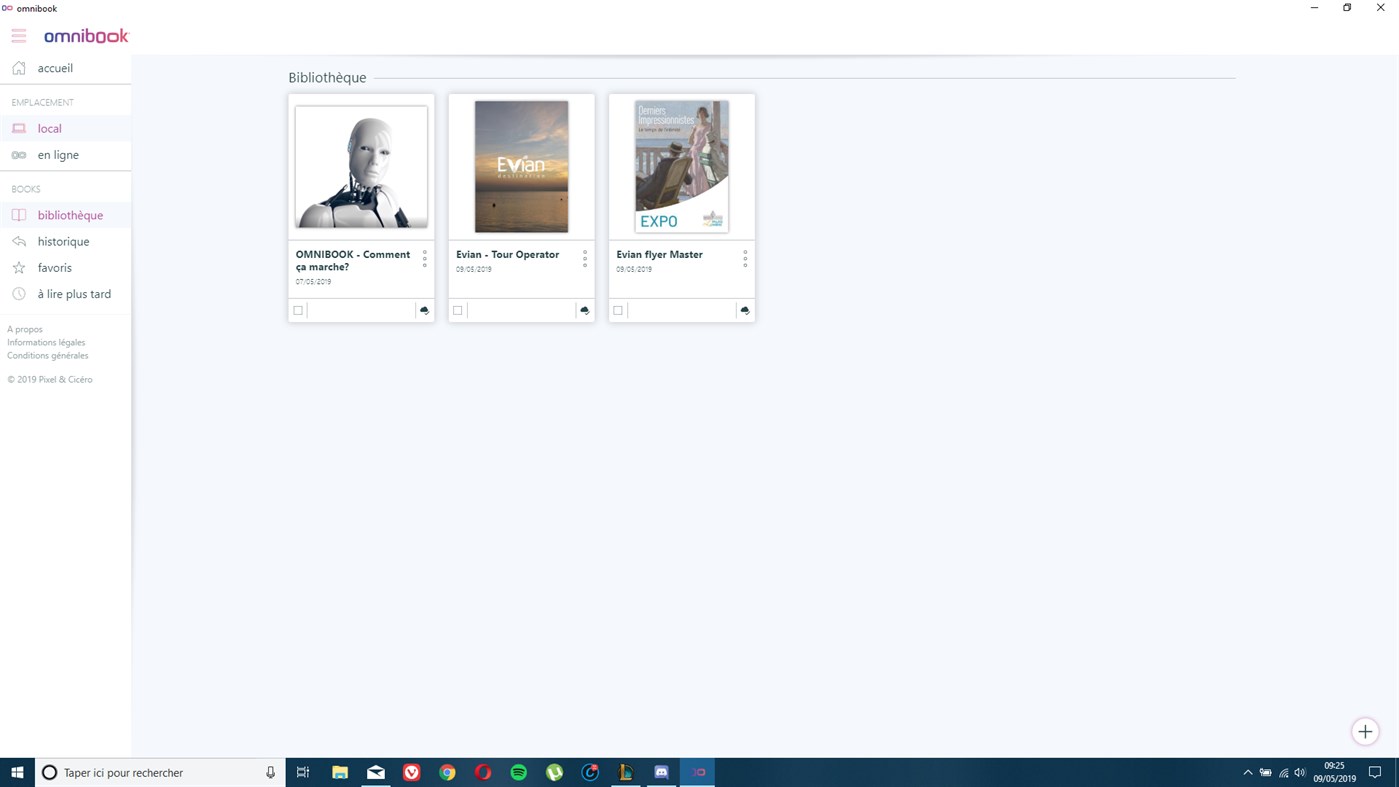Click the Evian flyer Master title

[x=659, y=254]
